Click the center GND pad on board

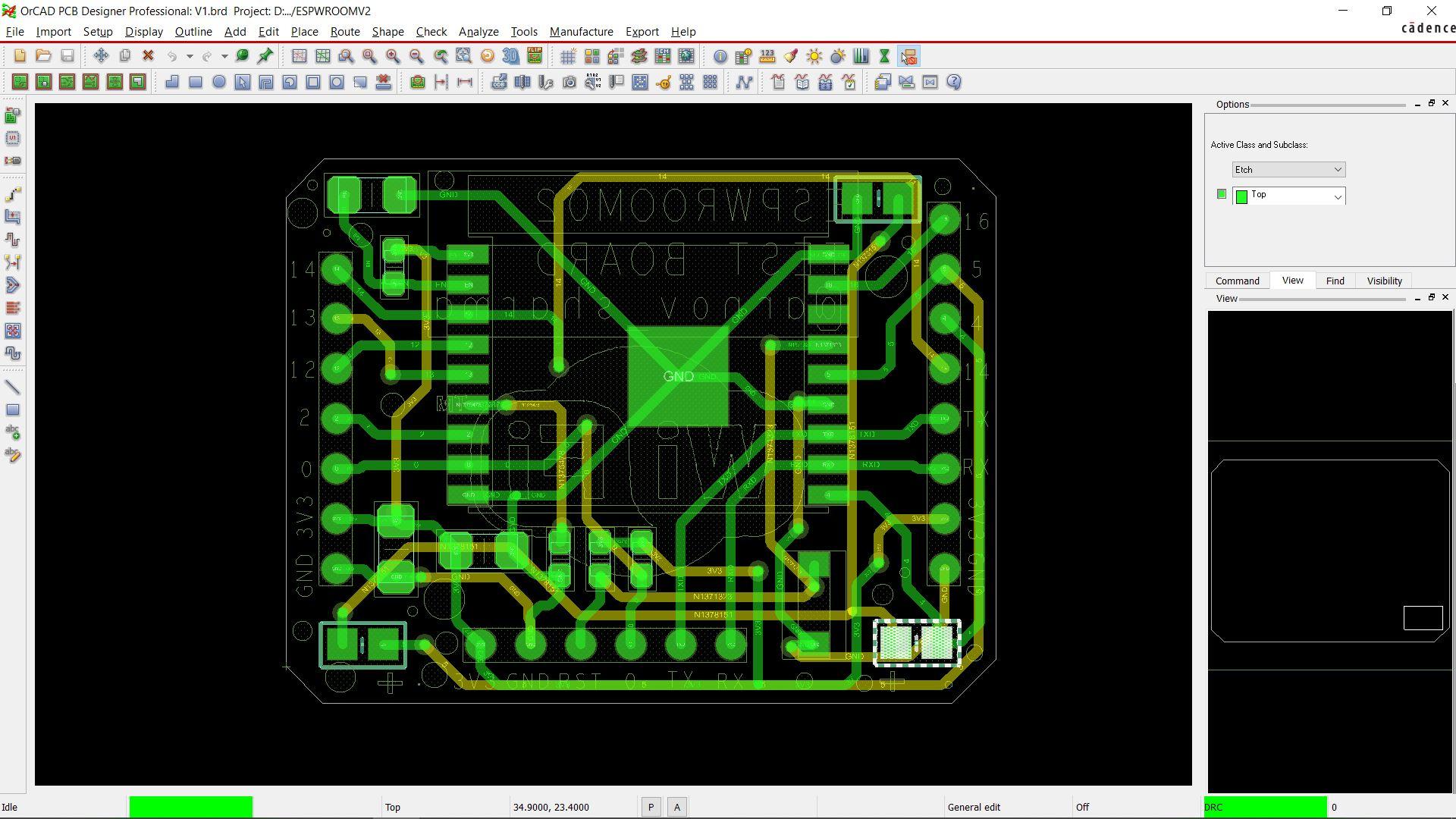click(x=678, y=376)
